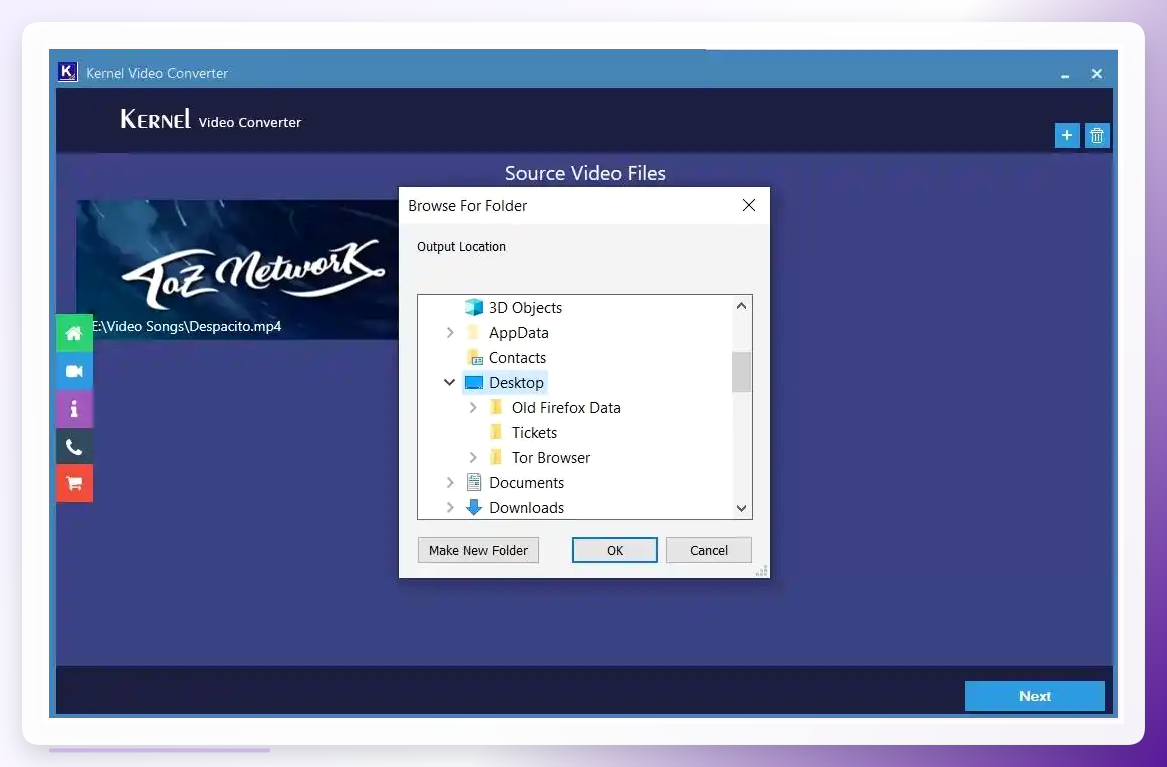Click the green Home sidebar icon
This screenshot has height=767, width=1167.
[x=74, y=333]
